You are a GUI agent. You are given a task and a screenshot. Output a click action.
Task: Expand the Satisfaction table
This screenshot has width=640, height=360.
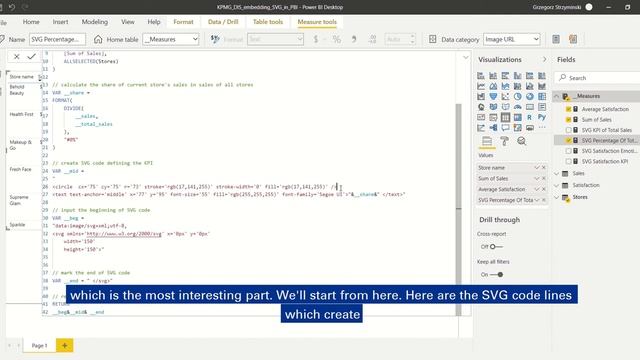pos(556,185)
